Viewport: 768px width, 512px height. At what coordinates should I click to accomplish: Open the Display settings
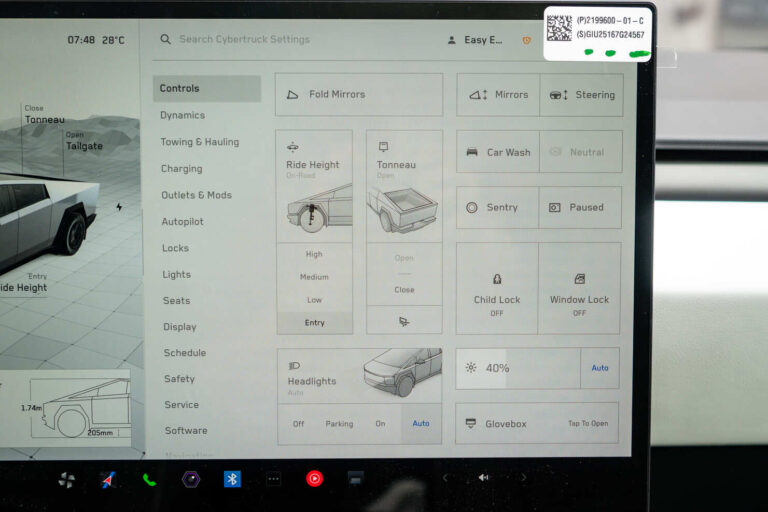click(180, 327)
